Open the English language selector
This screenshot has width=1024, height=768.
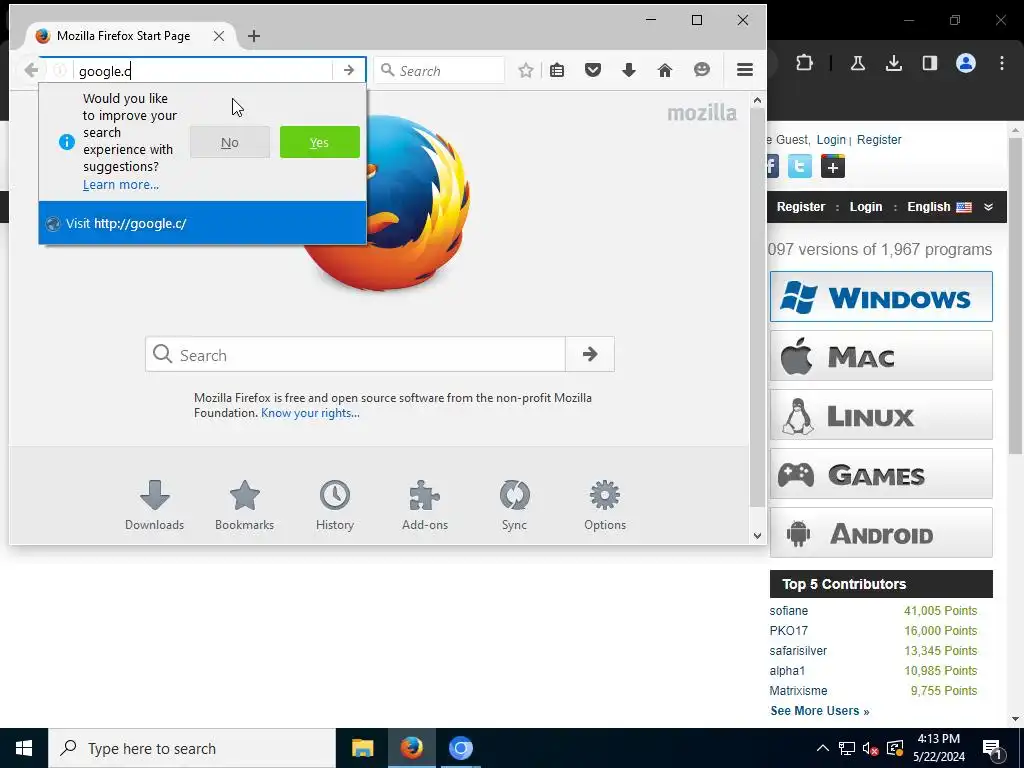point(939,207)
